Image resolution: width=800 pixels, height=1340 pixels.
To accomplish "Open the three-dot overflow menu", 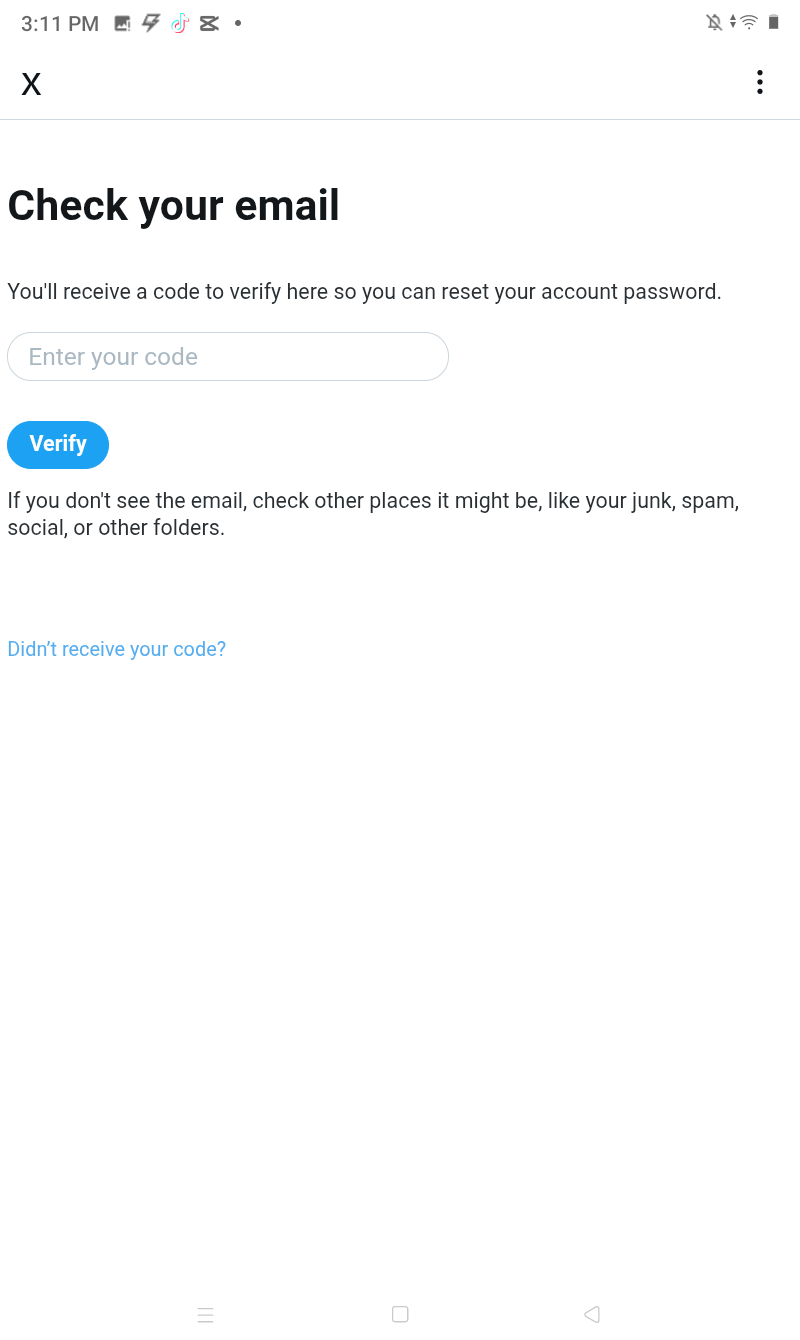I will pyautogui.click(x=760, y=83).
